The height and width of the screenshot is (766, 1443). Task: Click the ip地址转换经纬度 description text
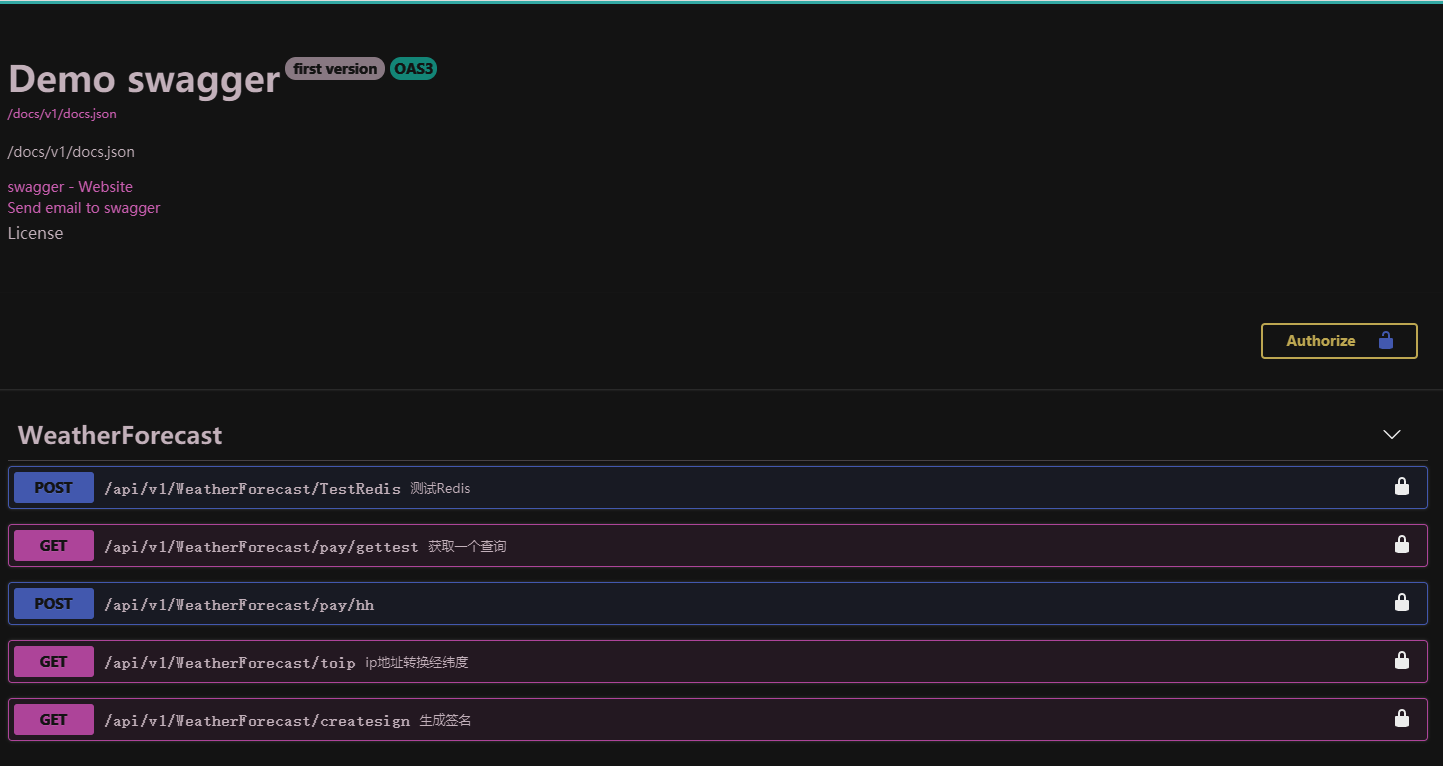[416, 663]
